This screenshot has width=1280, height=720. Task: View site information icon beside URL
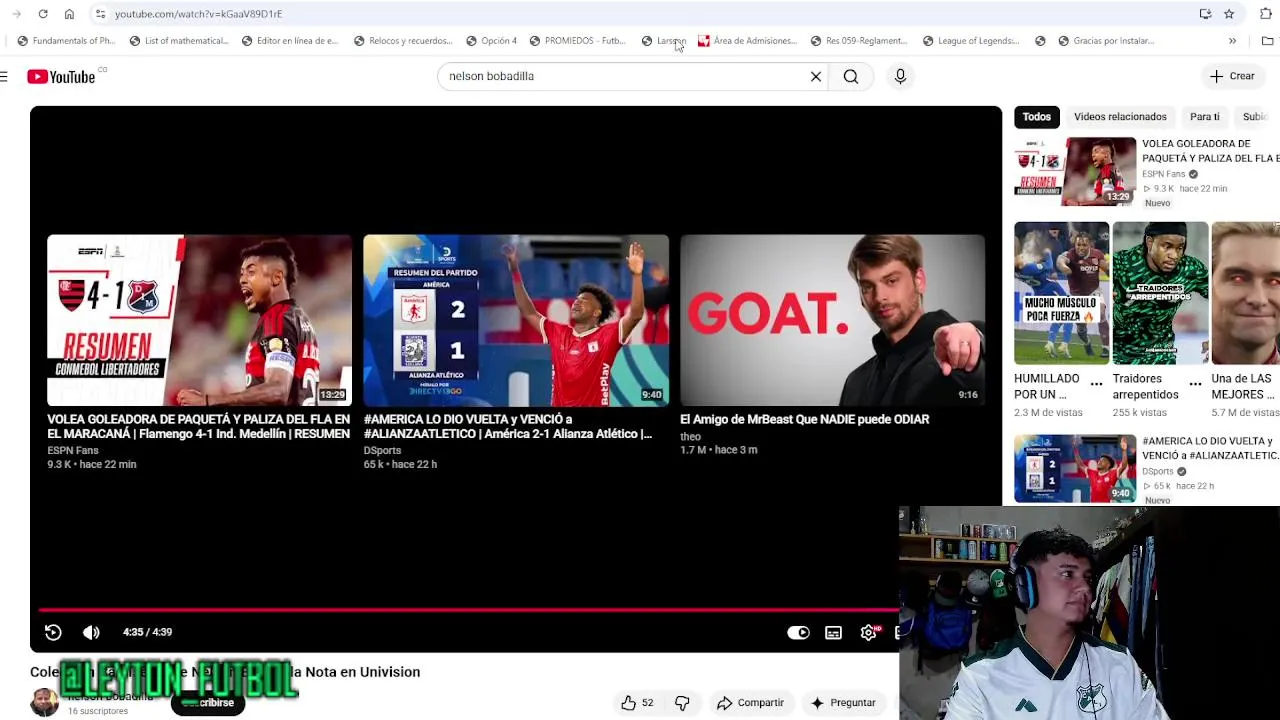point(100,14)
